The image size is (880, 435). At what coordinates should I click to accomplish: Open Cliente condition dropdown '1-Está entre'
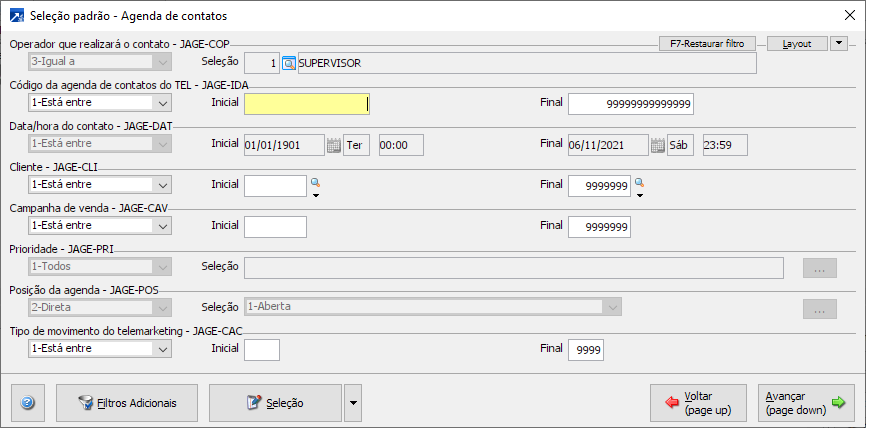tap(100, 185)
